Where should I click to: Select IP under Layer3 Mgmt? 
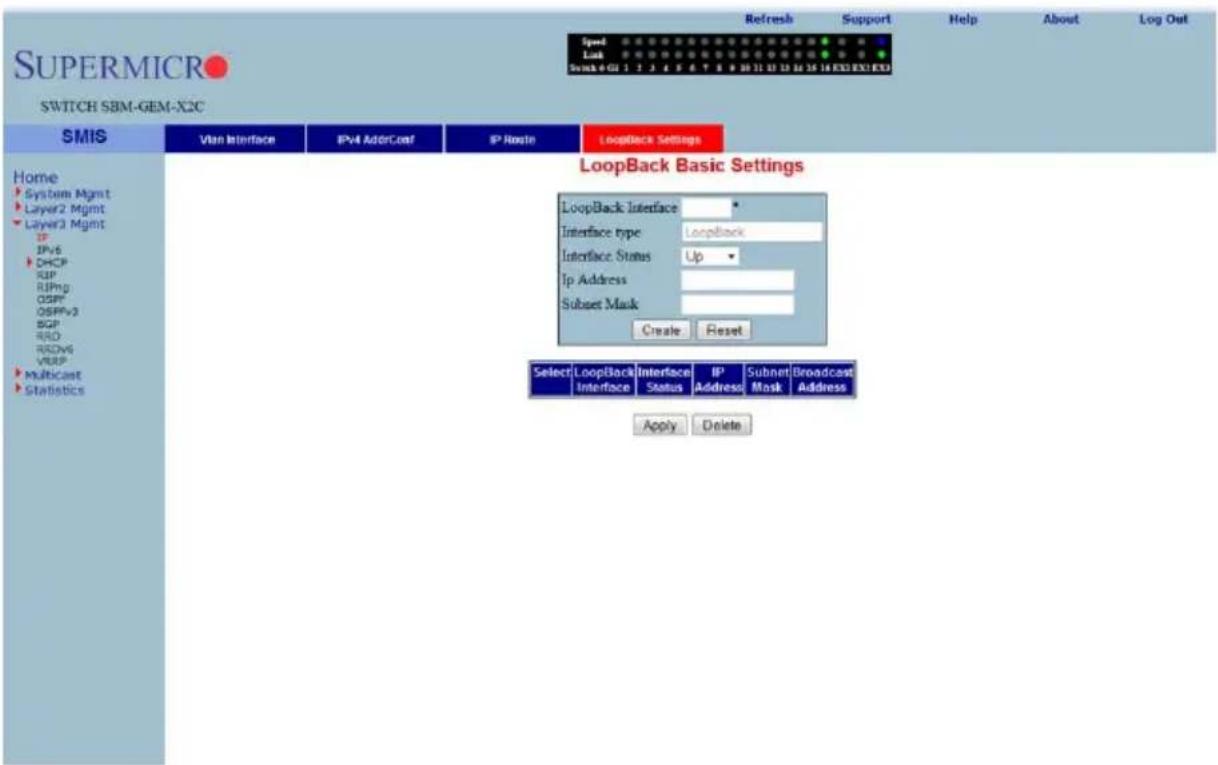coord(42,238)
